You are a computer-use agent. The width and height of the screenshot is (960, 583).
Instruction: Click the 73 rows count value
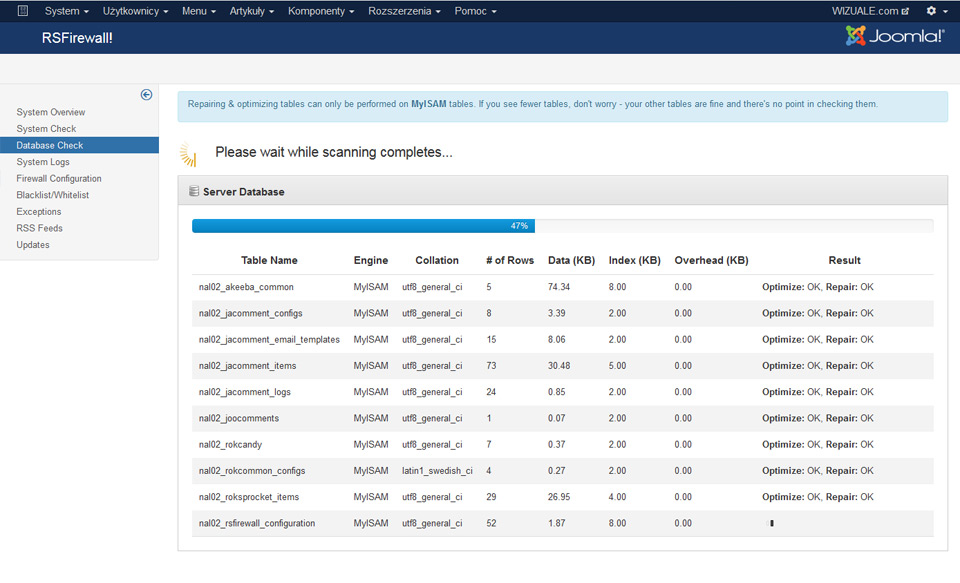[x=491, y=366]
